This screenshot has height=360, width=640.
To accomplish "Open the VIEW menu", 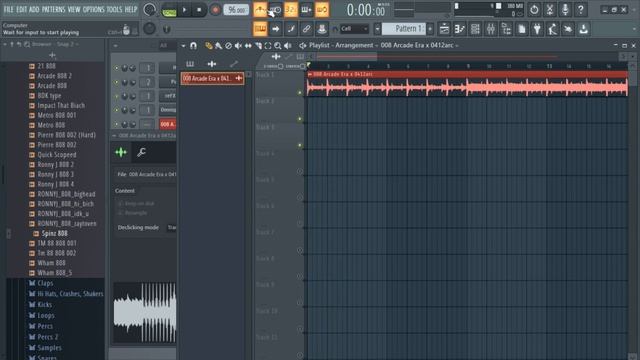I will coord(74,9).
